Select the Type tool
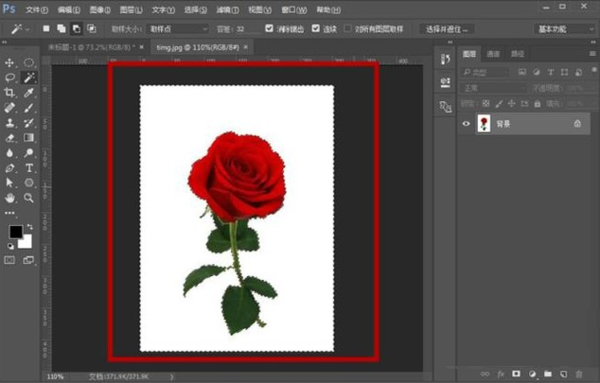Screen dimensions: 600x383 pos(29,168)
